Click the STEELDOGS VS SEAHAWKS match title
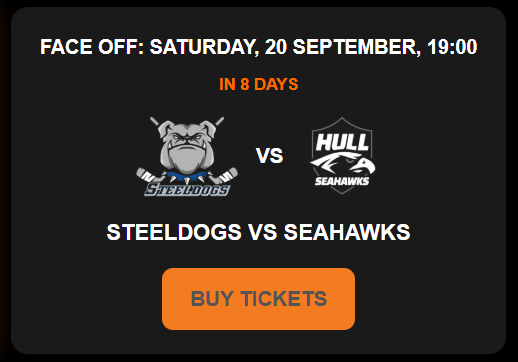The height and width of the screenshot is (362, 518). point(258,232)
